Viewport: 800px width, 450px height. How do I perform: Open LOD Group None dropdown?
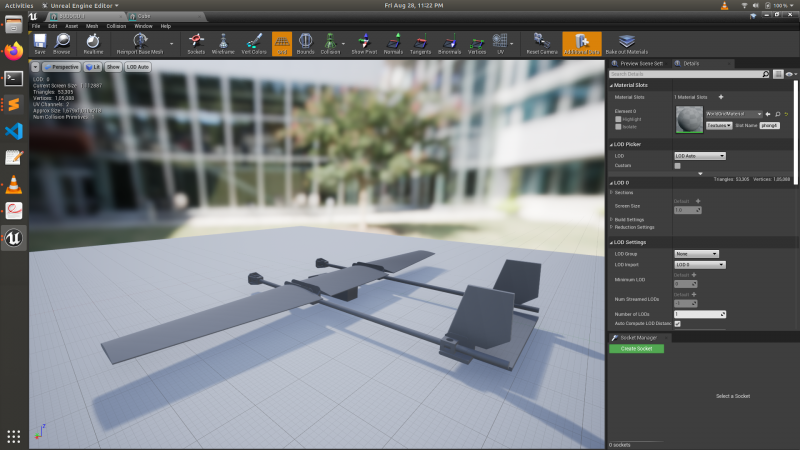[x=696, y=254]
